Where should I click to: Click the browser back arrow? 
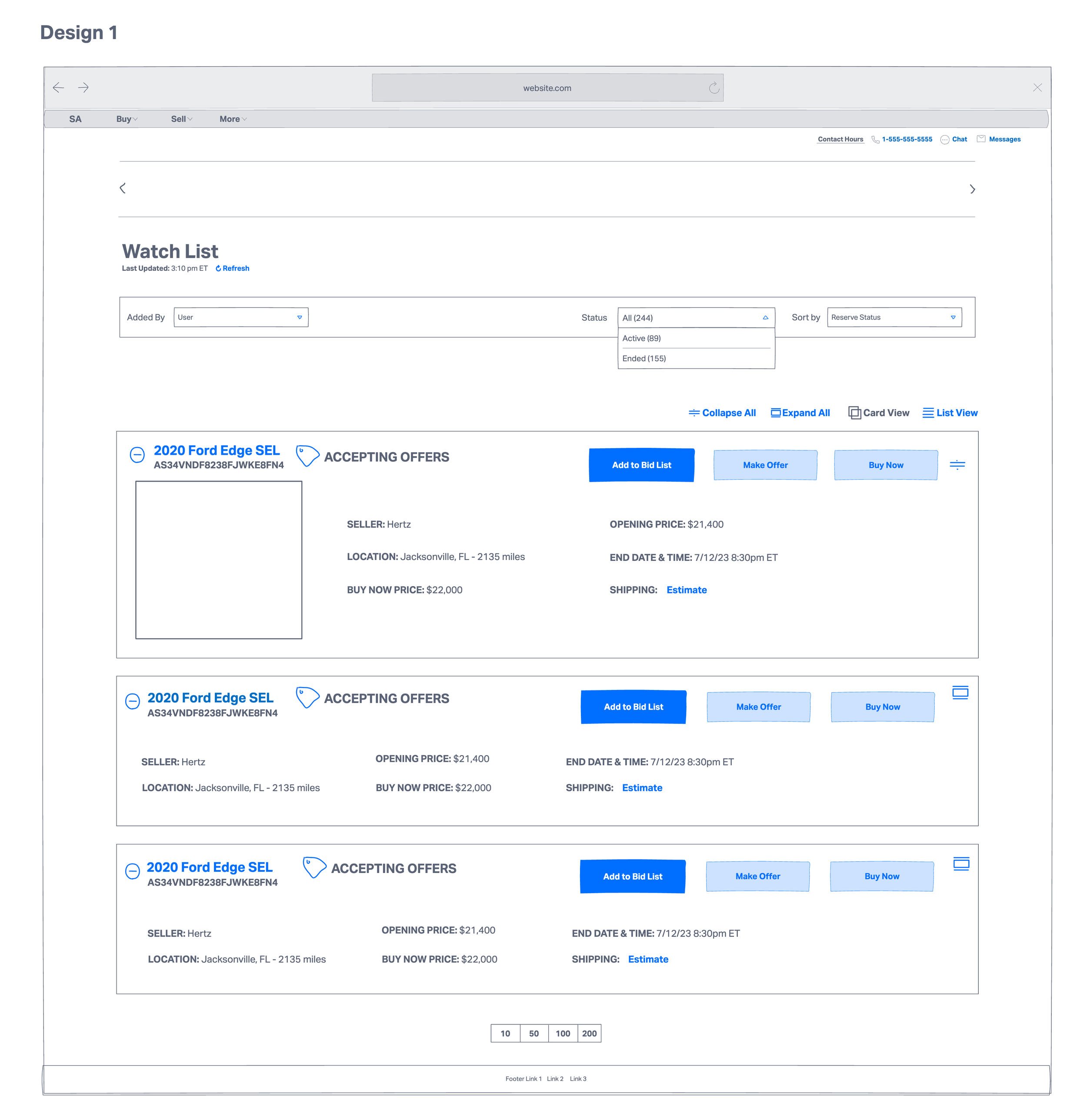click(58, 87)
